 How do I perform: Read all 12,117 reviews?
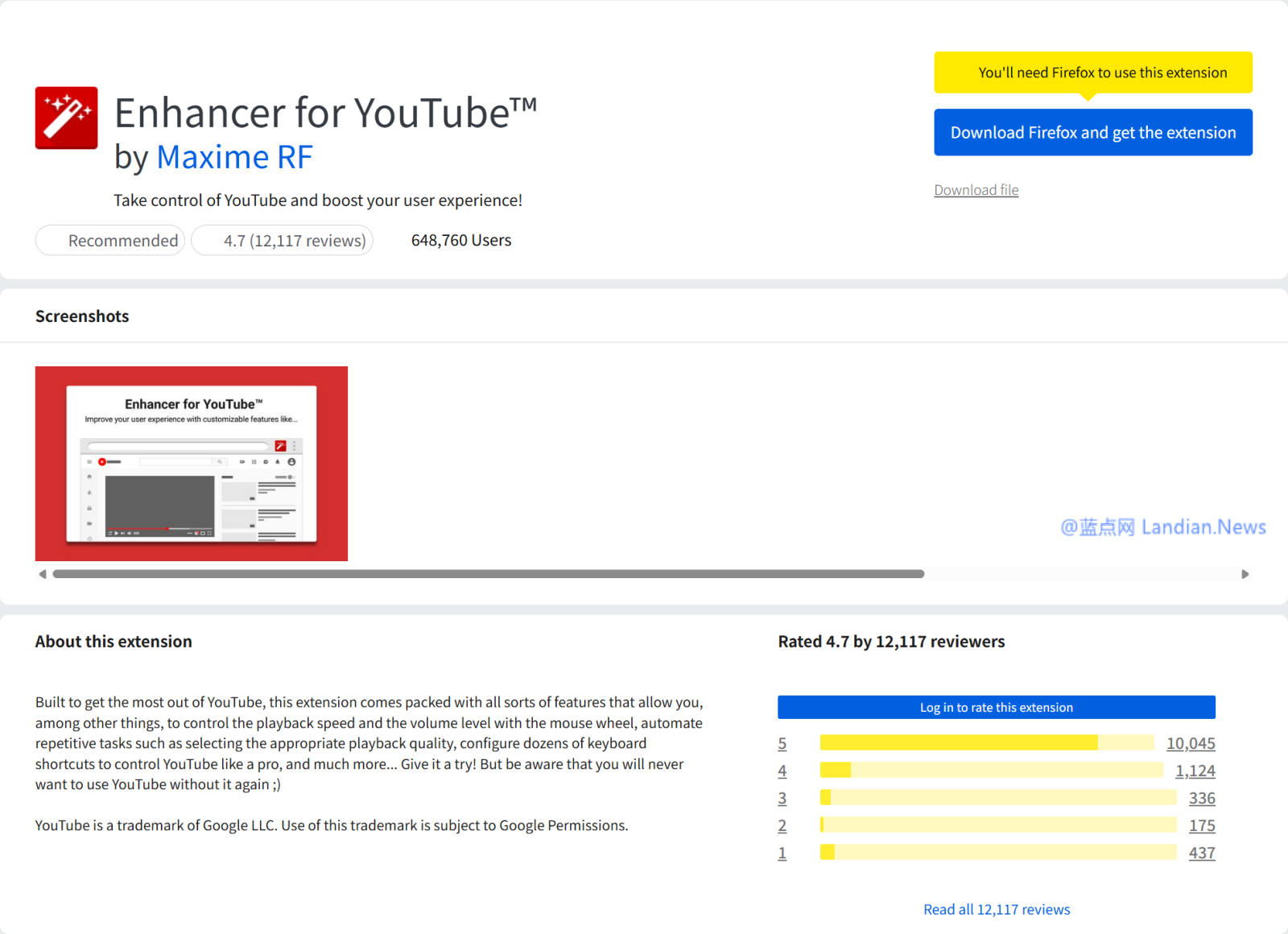click(997, 909)
